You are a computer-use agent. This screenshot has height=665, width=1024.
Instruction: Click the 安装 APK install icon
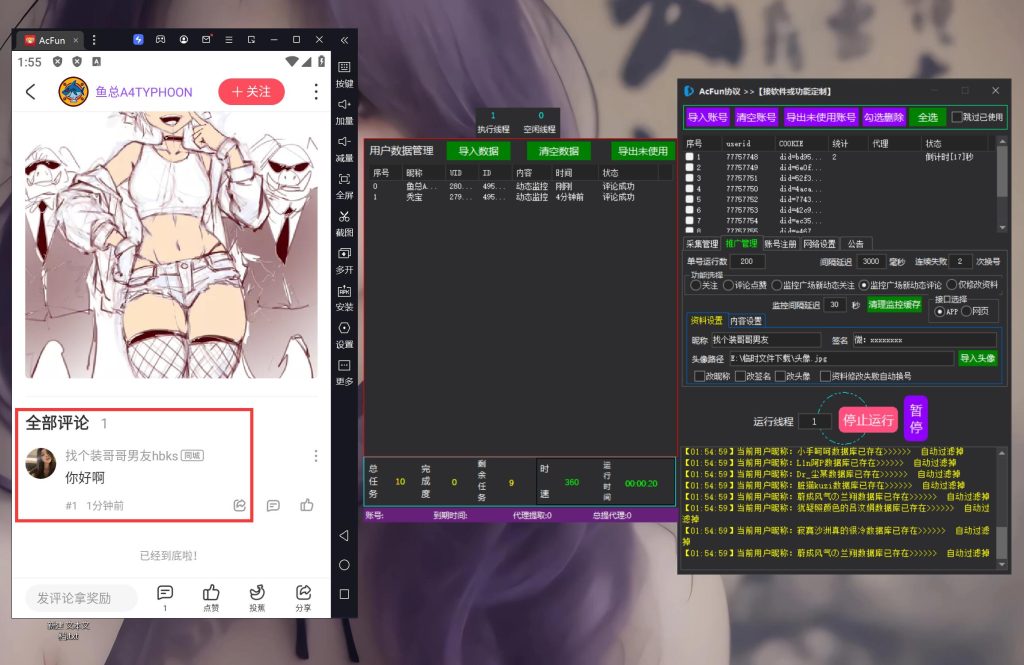344,291
